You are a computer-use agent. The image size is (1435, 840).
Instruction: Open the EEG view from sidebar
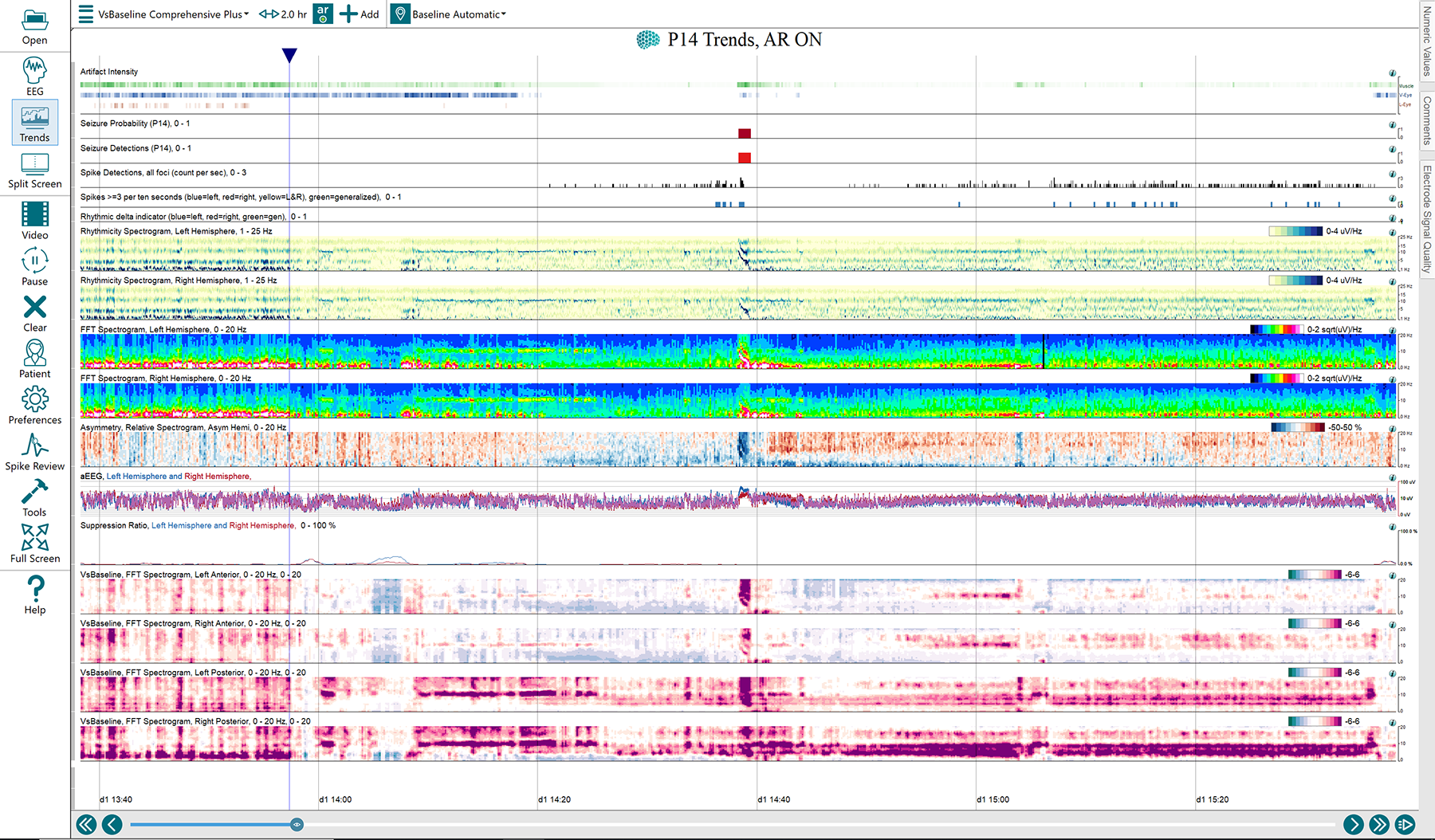point(34,76)
